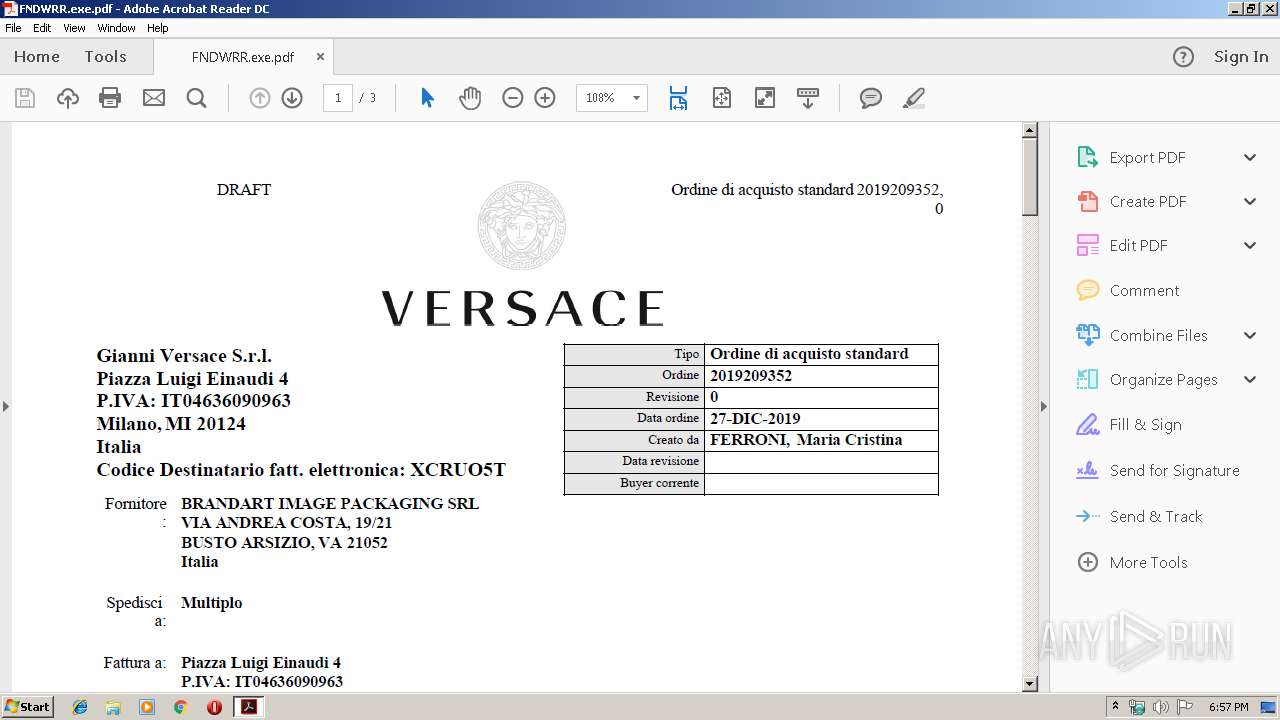
Task: Click the upload to cloud icon
Action: (68, 98)
